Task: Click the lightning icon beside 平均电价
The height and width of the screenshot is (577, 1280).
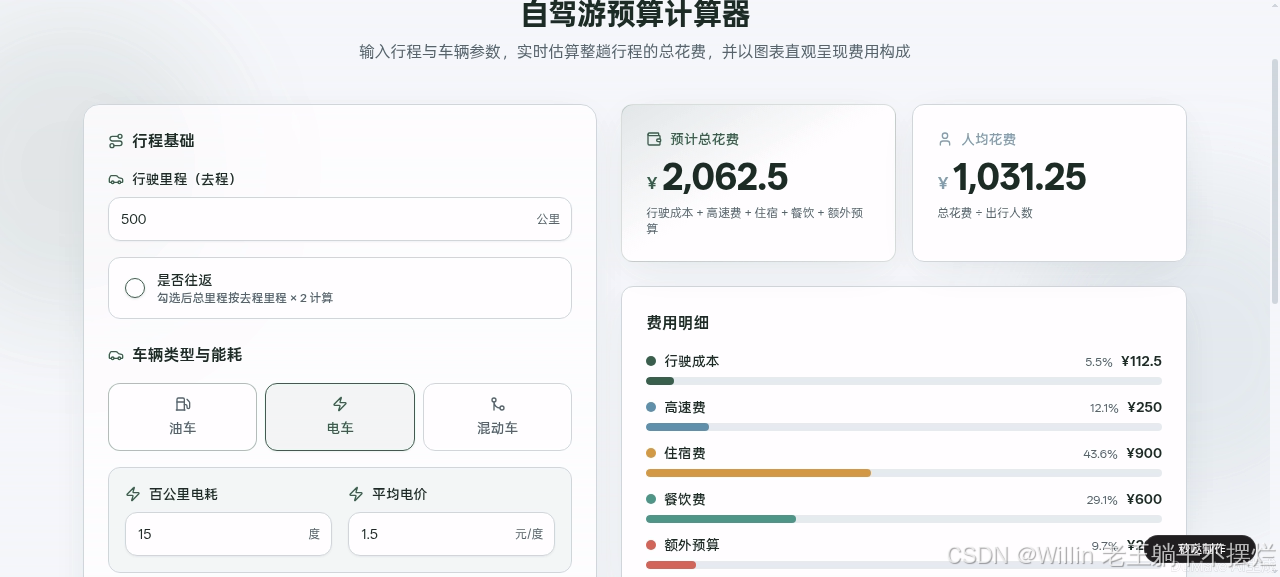Action: pos(356,494)
